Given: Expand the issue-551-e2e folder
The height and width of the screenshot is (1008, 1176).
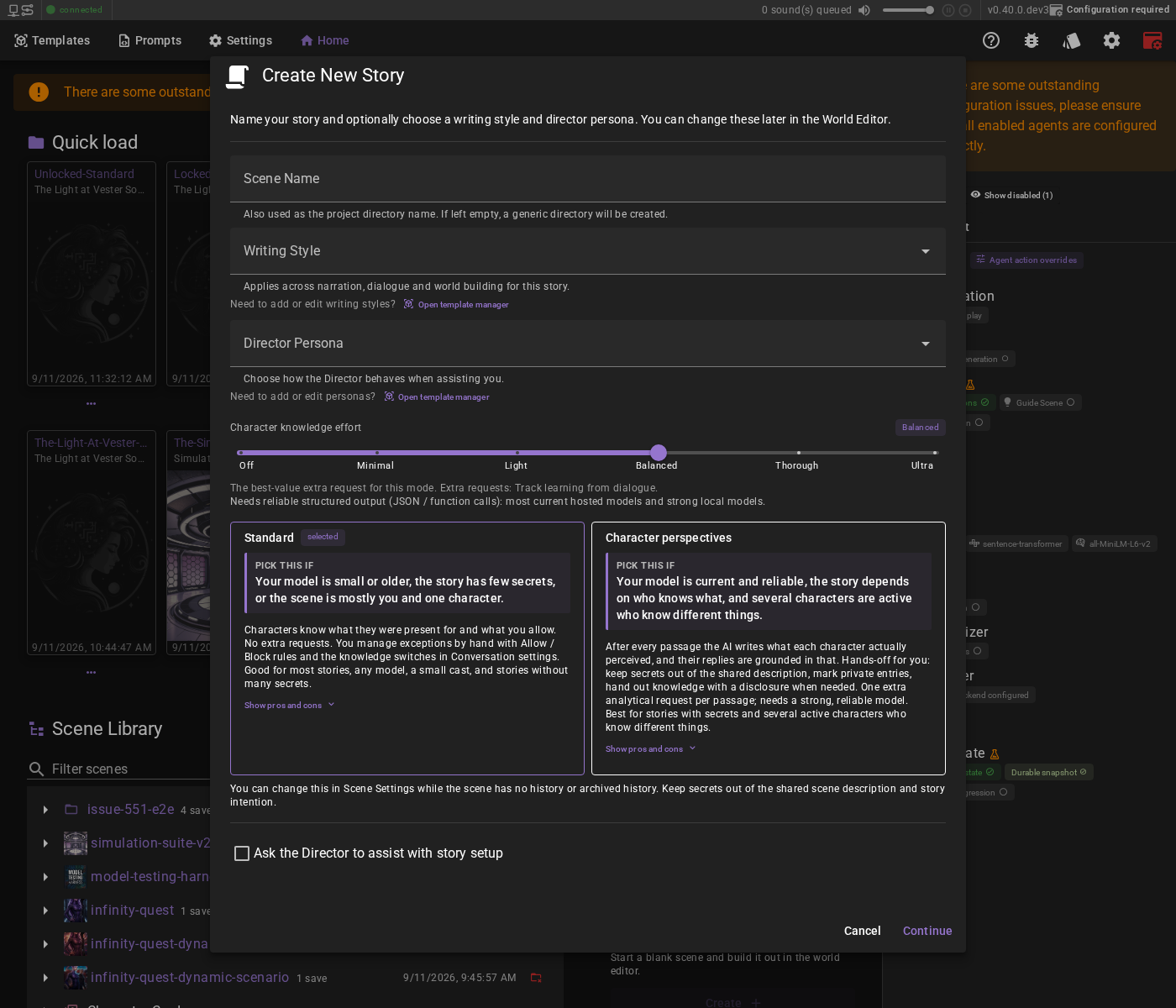Looking at the screenshot, I should click(x=45, y=810).
